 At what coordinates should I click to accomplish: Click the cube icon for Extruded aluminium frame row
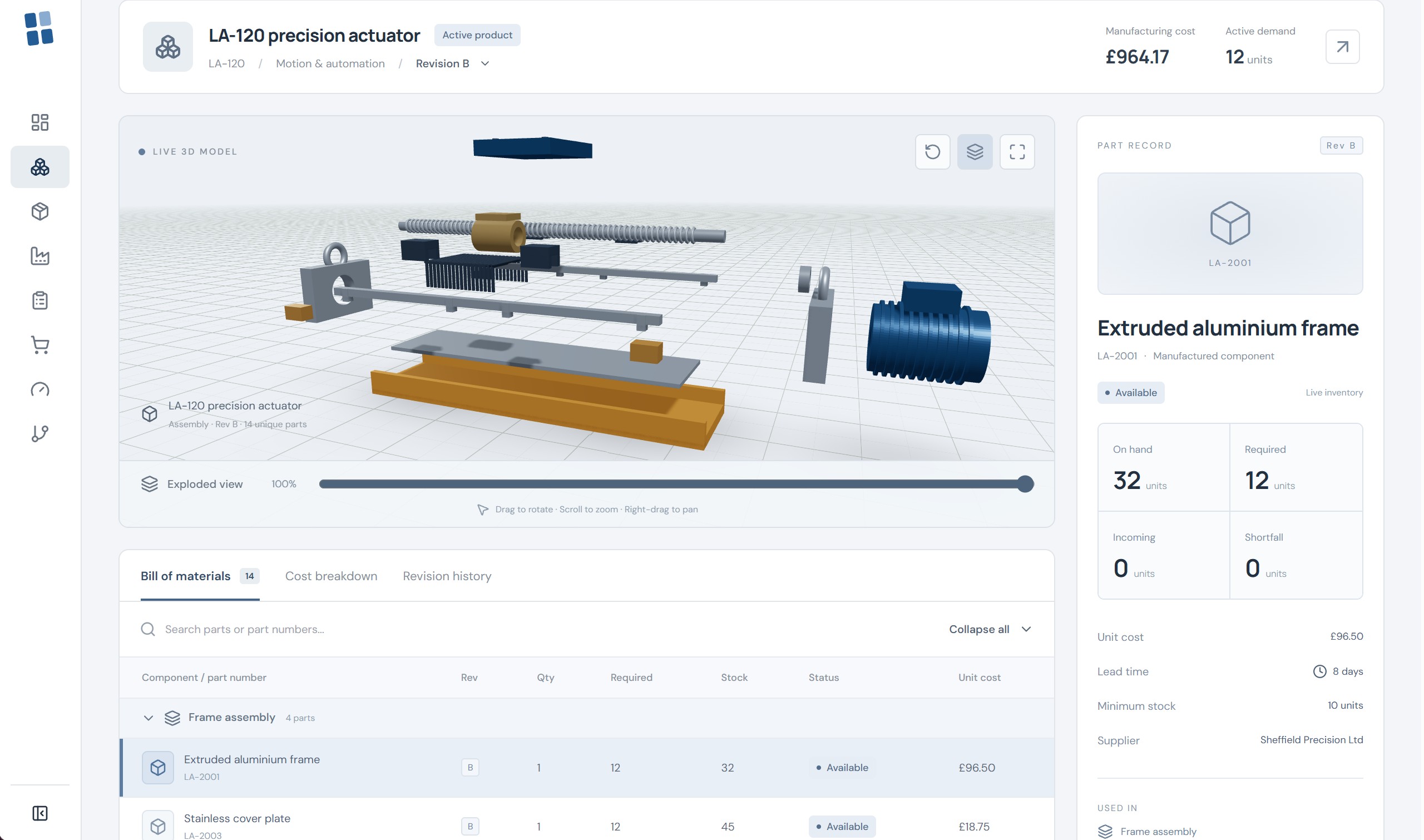(158, 768)
